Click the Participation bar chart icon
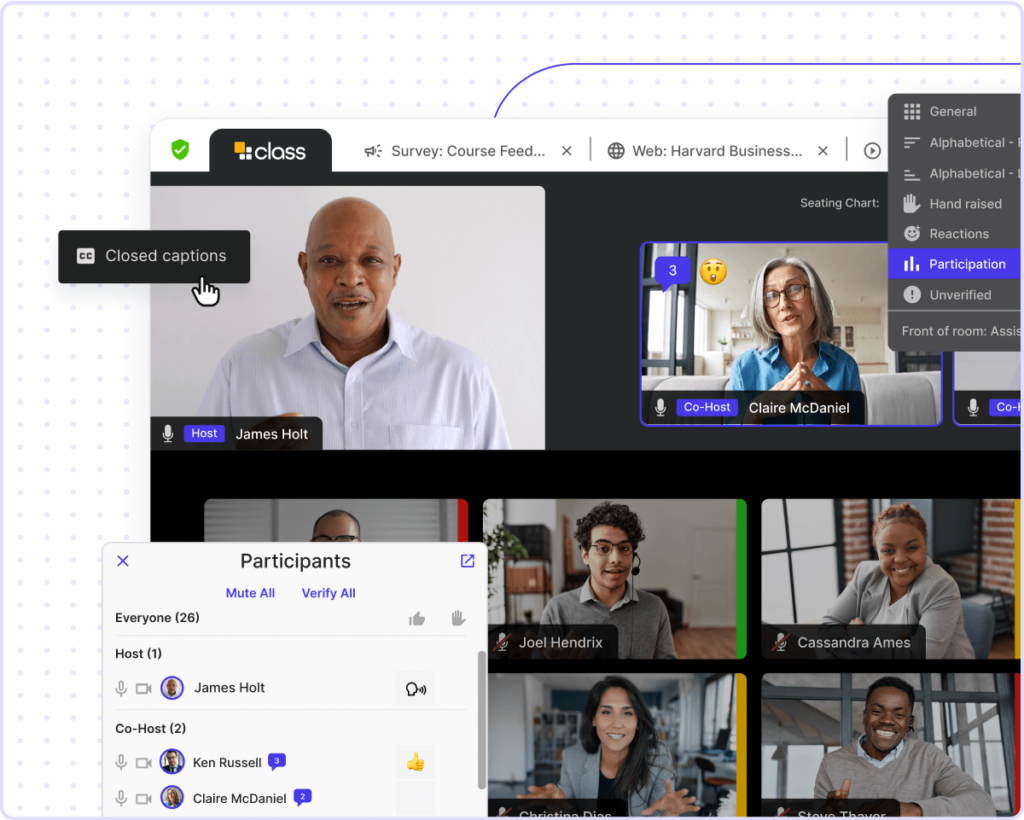Image resolution: width=1024 pixels, height=820 pixels. (x=913, y=263)
